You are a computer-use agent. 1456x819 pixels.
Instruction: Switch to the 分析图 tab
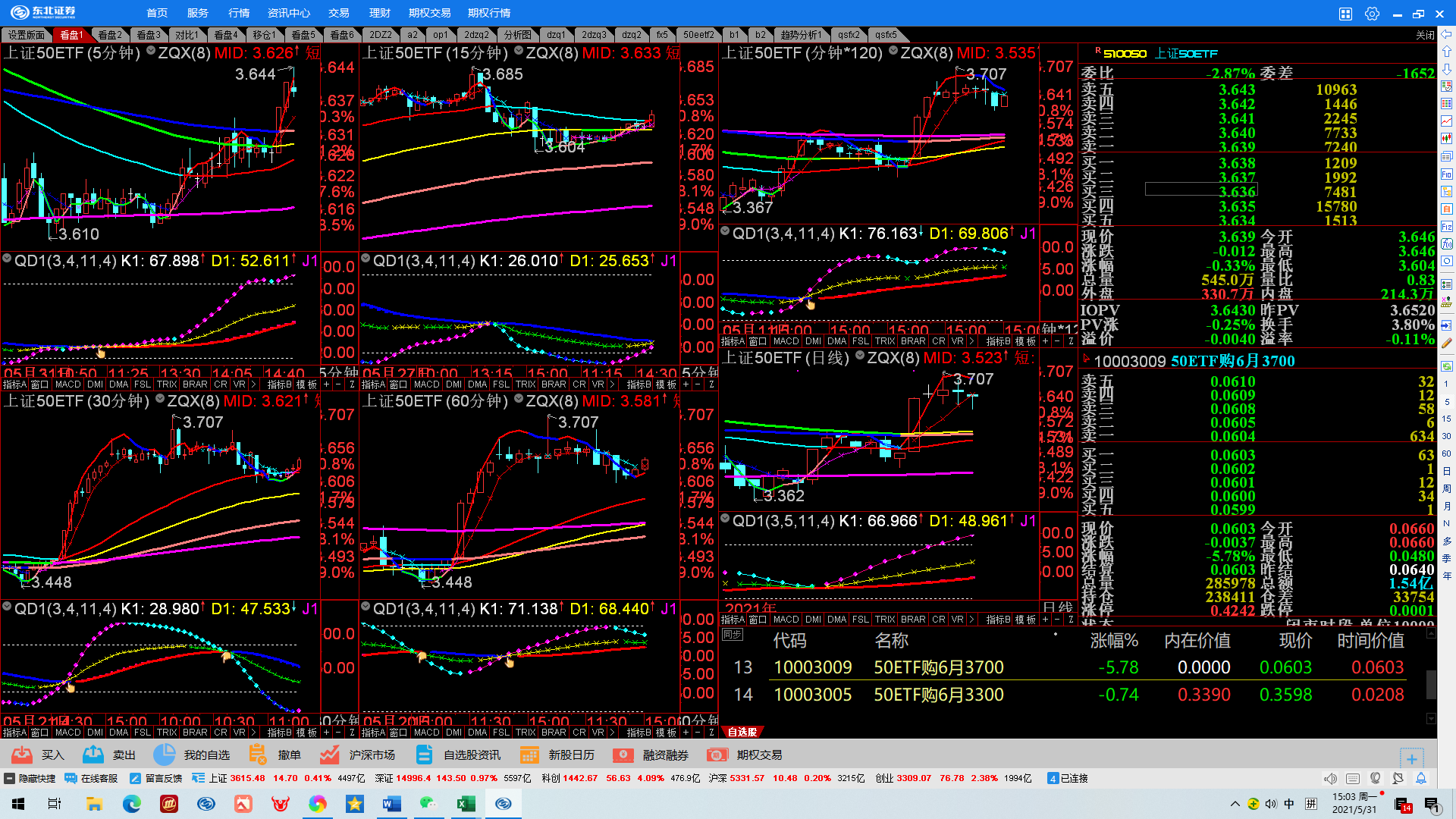518,35
